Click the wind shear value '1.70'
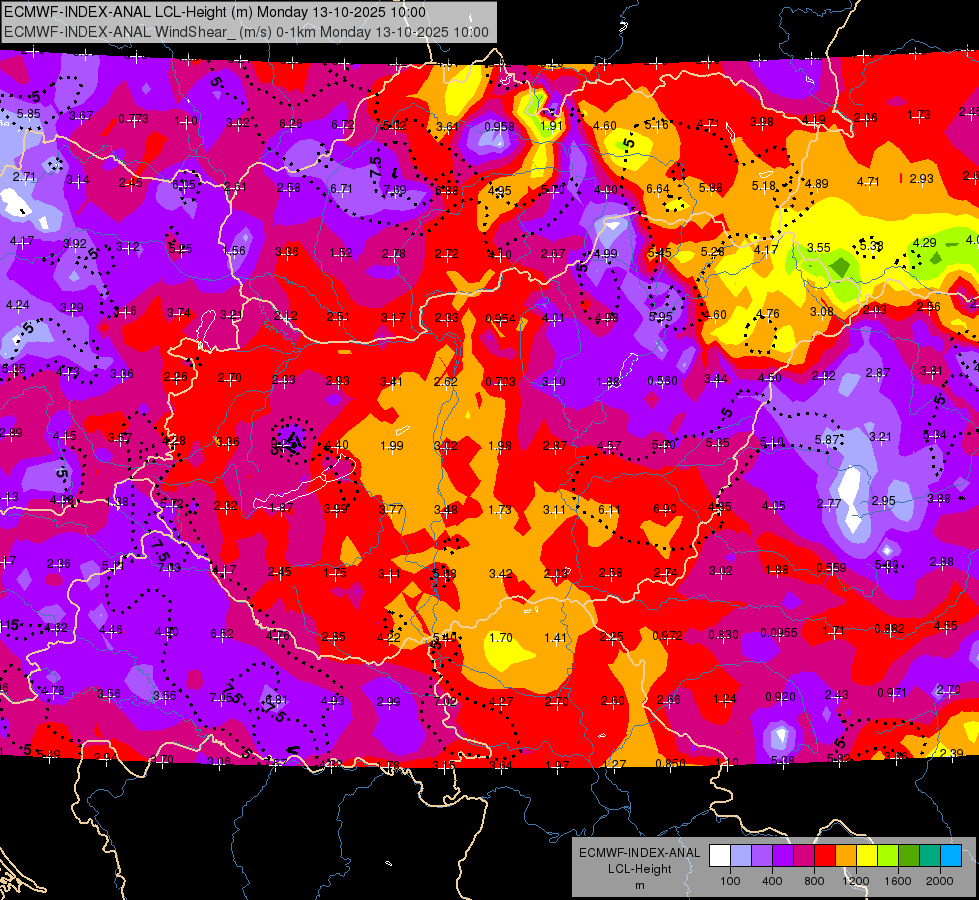 coord(501,638)
